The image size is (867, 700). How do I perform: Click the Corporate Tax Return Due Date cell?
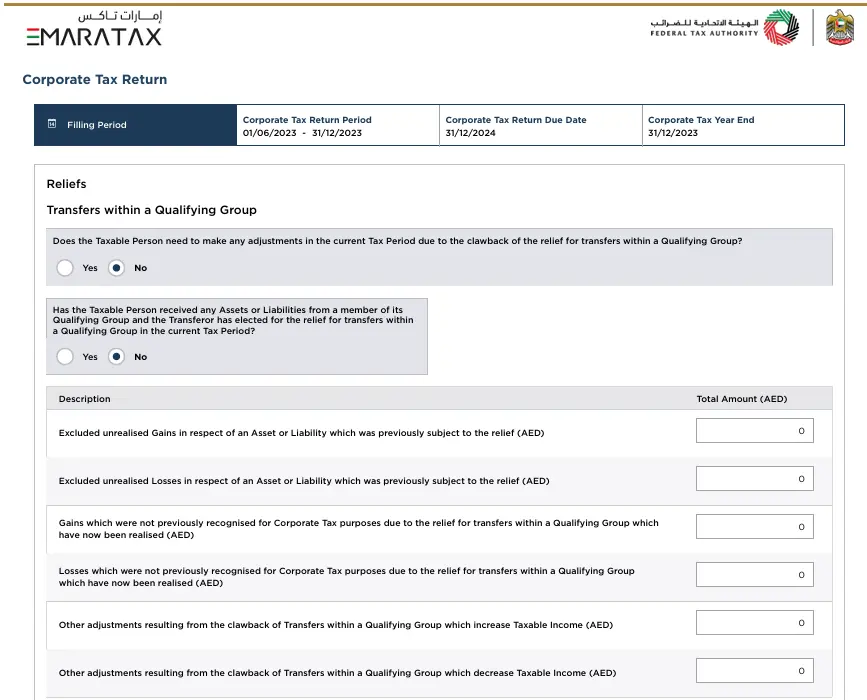[x=540, y=126]
